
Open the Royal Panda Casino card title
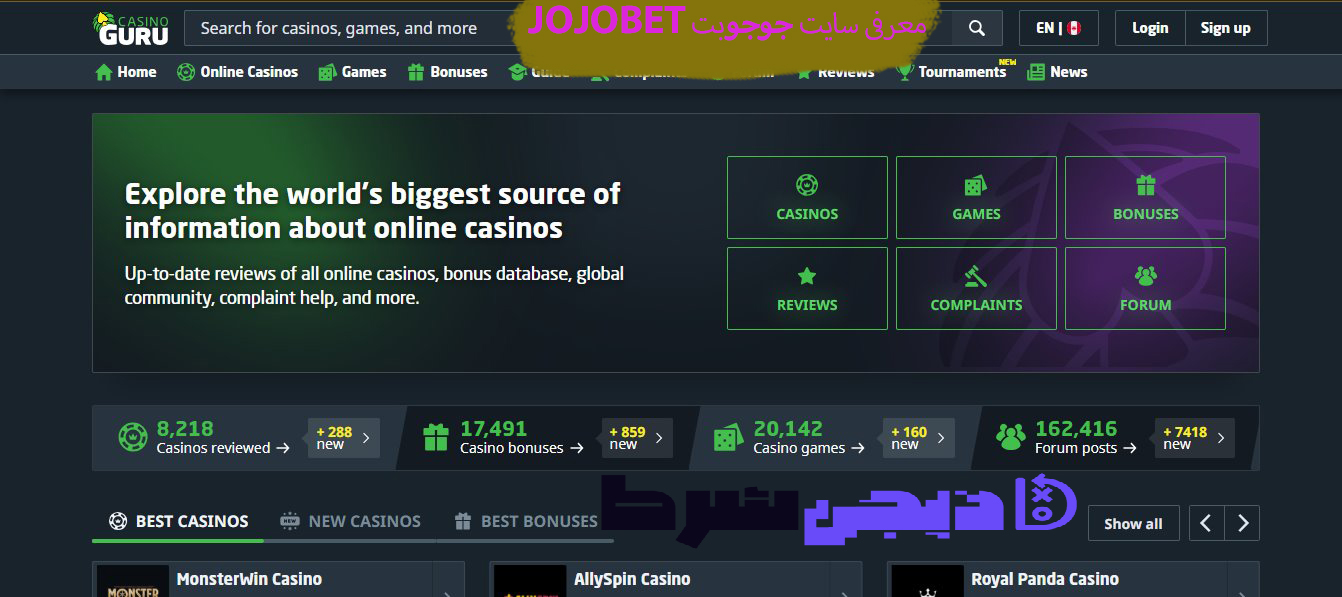pyautogui.click(x=1045, y=579)
